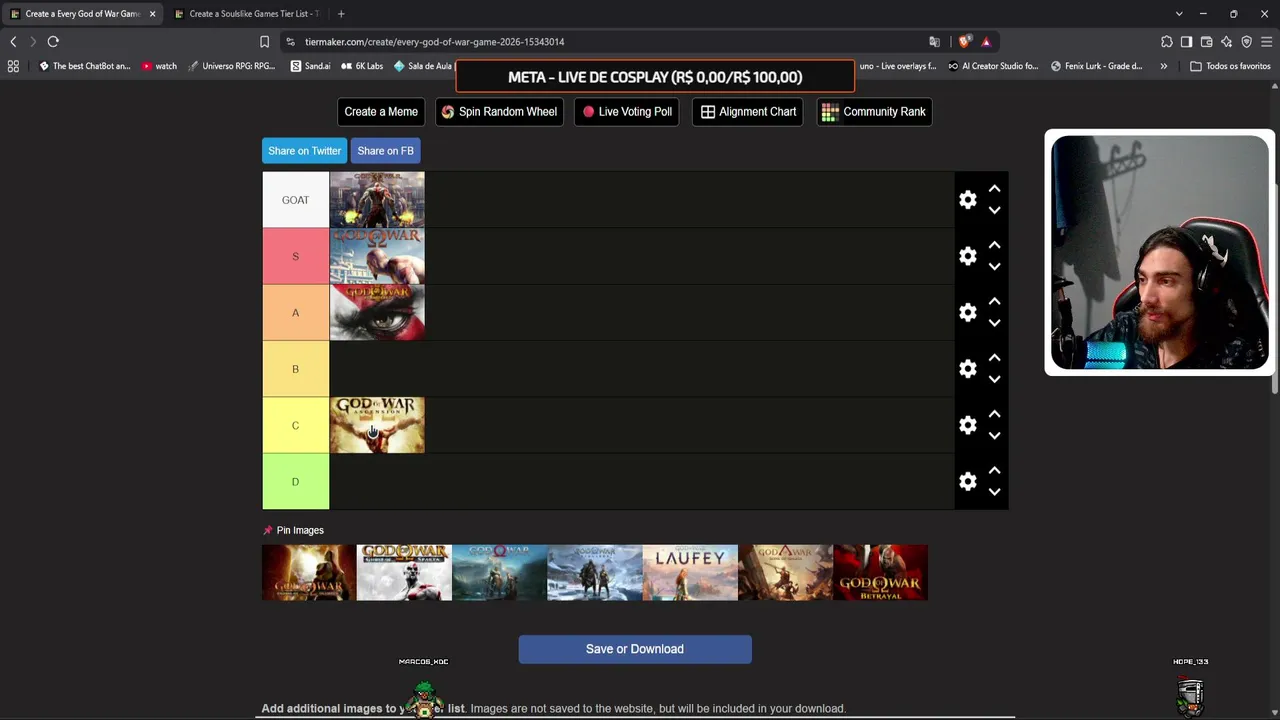Click the translate page icon
This screenshot has width=1280, height=720.
[934, 42]
